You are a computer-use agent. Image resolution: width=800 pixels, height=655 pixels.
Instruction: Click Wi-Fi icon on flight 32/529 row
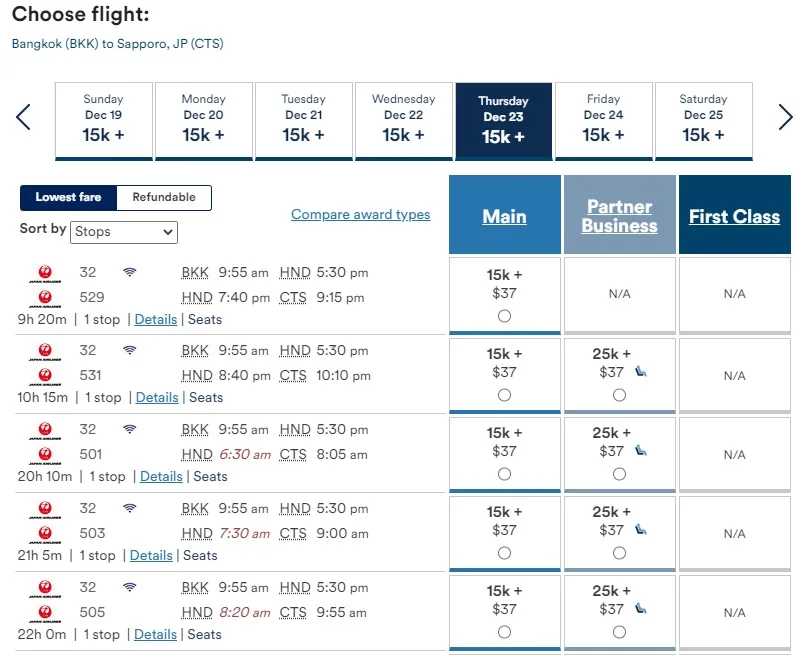130,272
